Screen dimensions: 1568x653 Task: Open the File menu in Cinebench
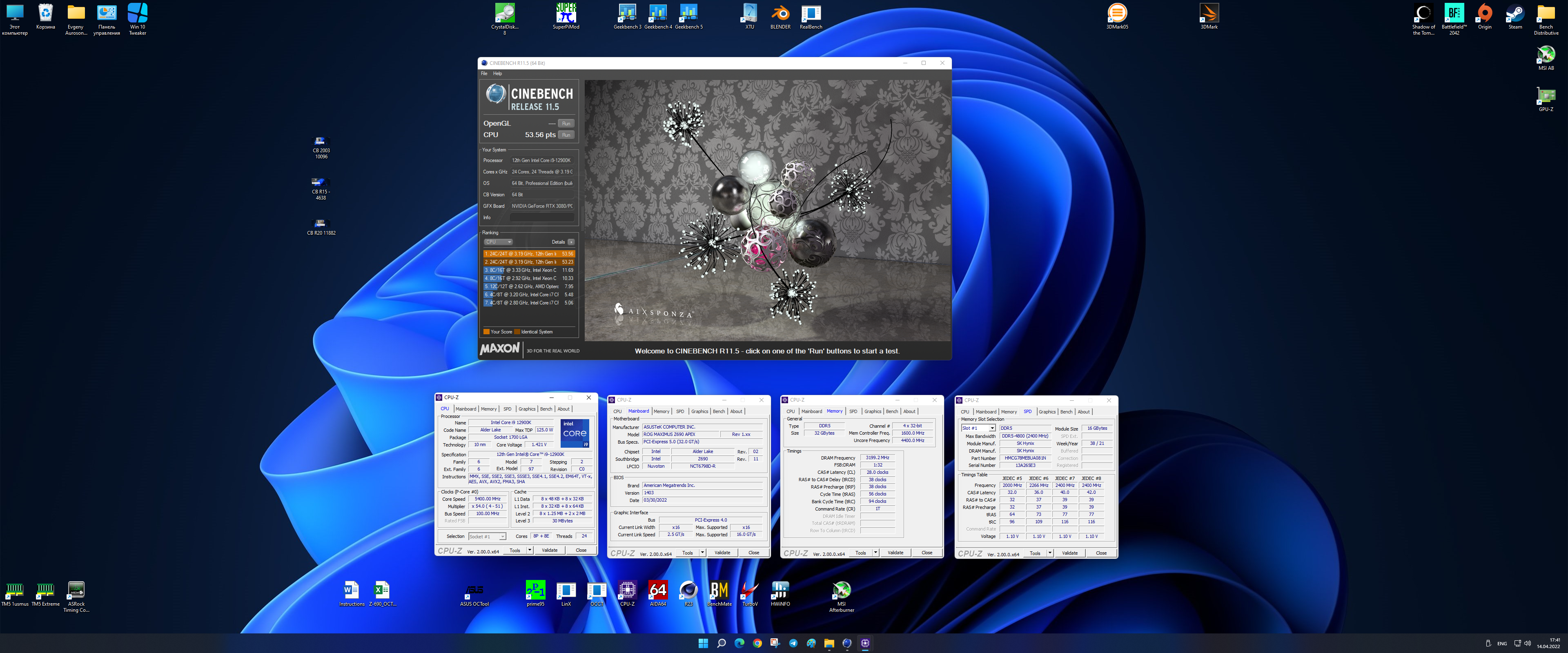484,73
